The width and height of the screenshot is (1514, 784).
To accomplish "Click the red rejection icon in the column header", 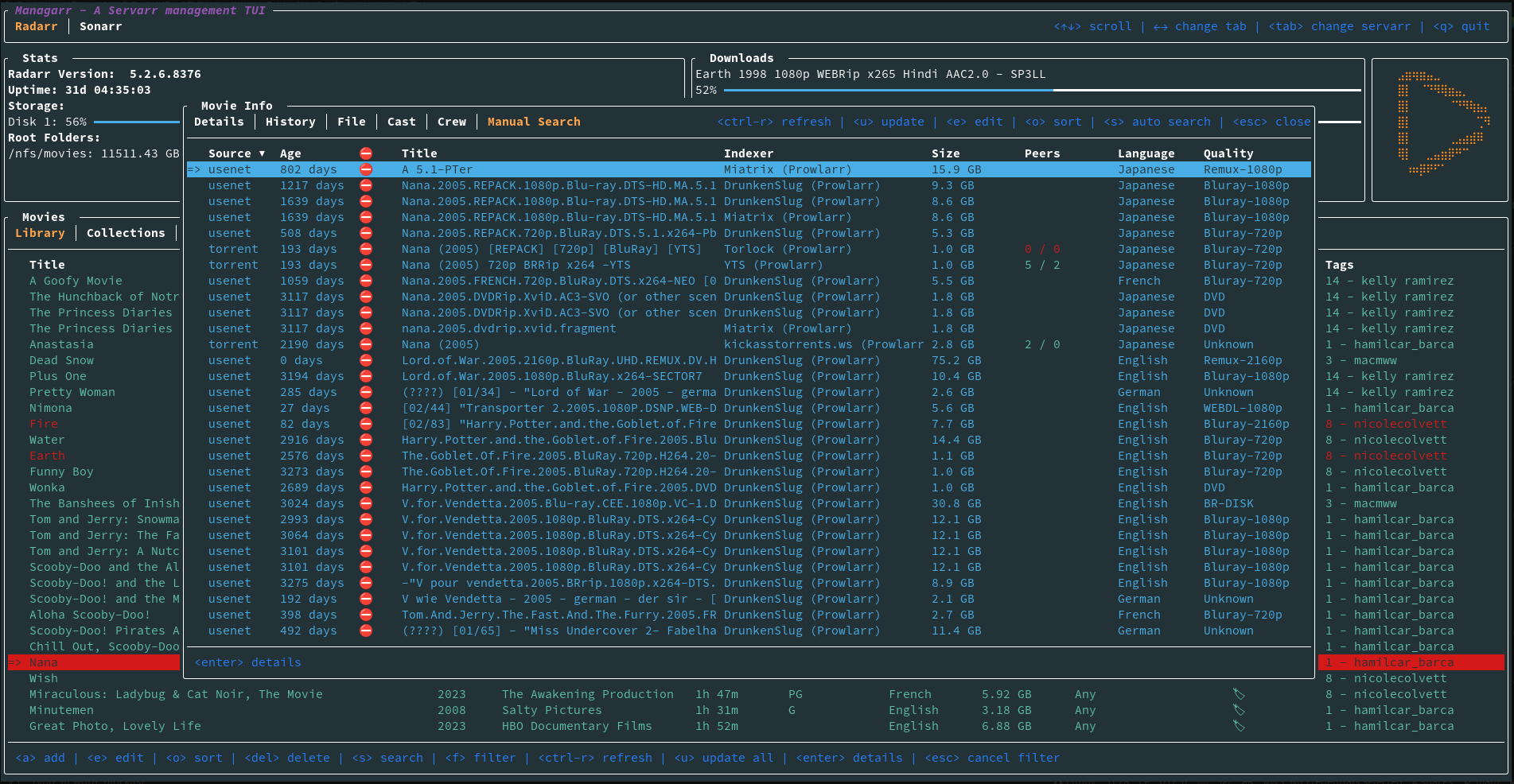I will [366, 153].
